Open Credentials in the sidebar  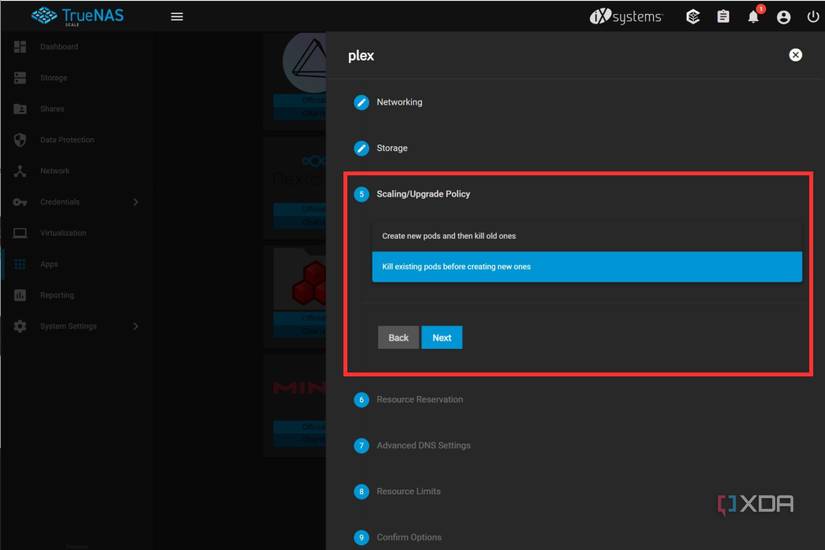coord(59,202)
